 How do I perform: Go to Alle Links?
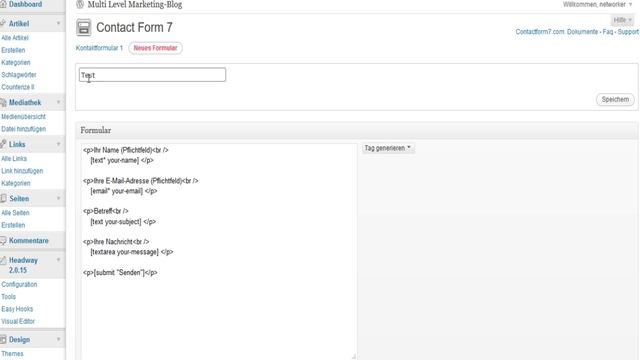tap(14, 158)
